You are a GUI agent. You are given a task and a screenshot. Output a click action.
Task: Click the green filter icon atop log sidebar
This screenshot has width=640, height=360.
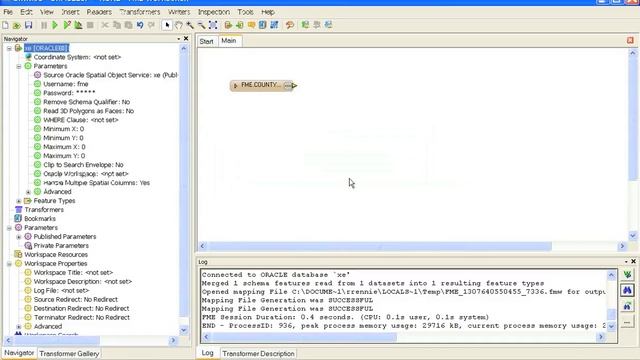coord(627,274)
